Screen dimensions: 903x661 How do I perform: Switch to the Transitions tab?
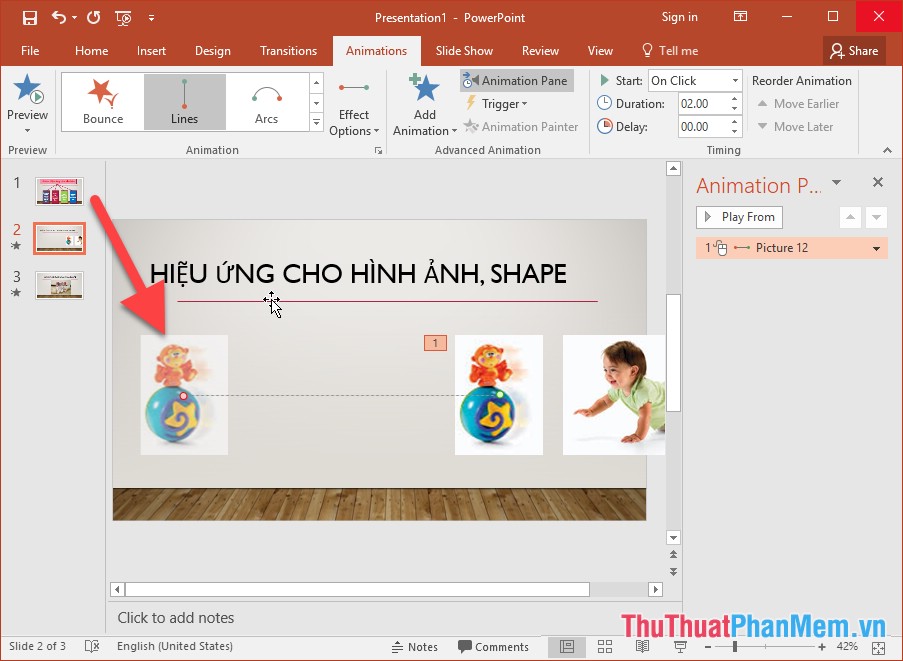[x=288, y=50]
